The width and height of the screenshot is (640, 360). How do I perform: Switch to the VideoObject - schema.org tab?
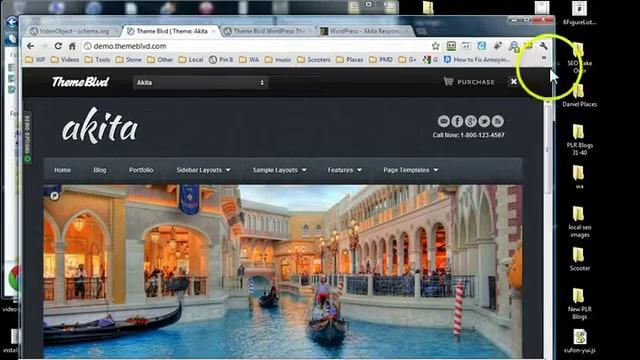pos(73,31)
